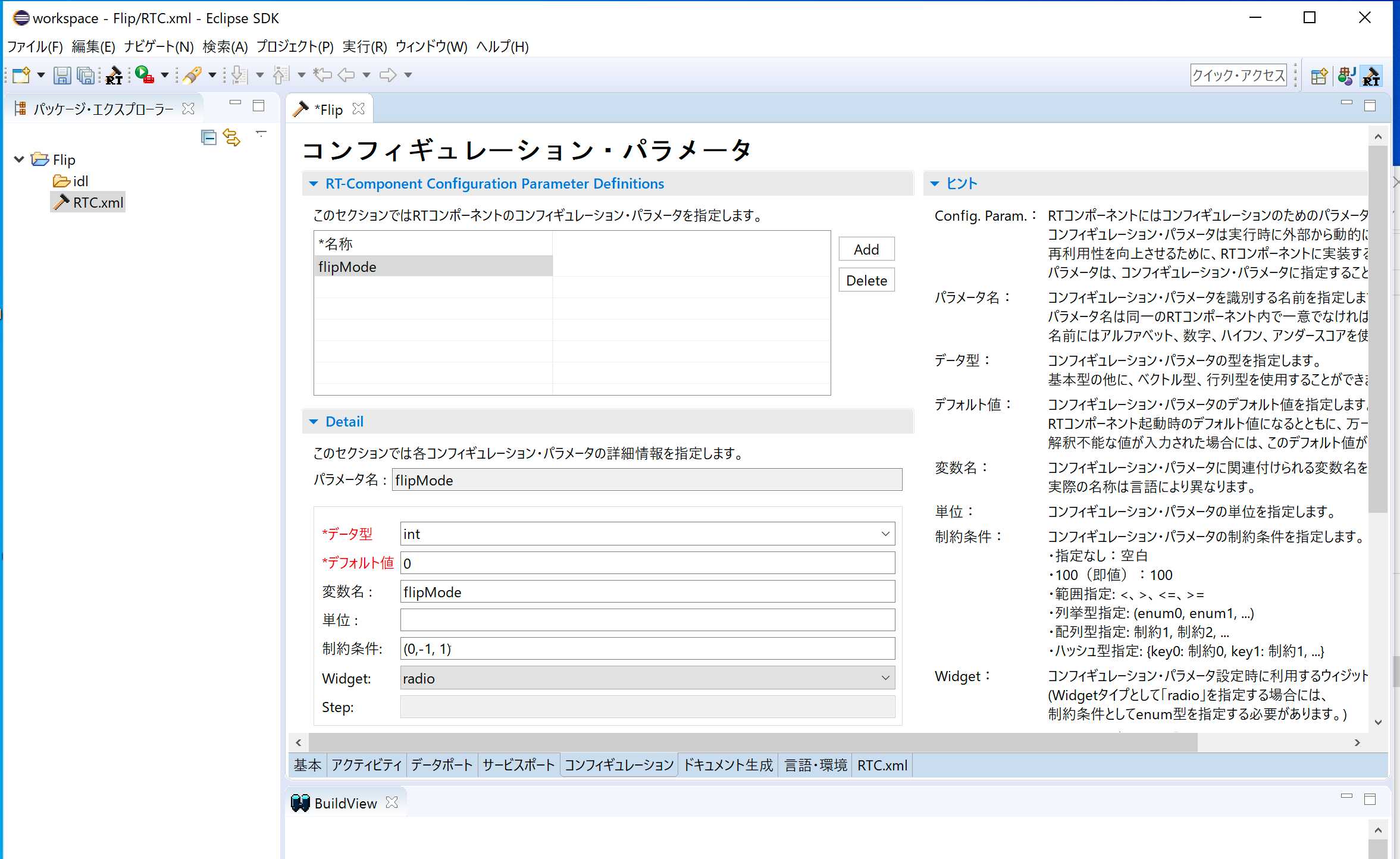Switch to the 言語・環境 tab
Screen dimensions: 1400x859
(x=816, y=765)
